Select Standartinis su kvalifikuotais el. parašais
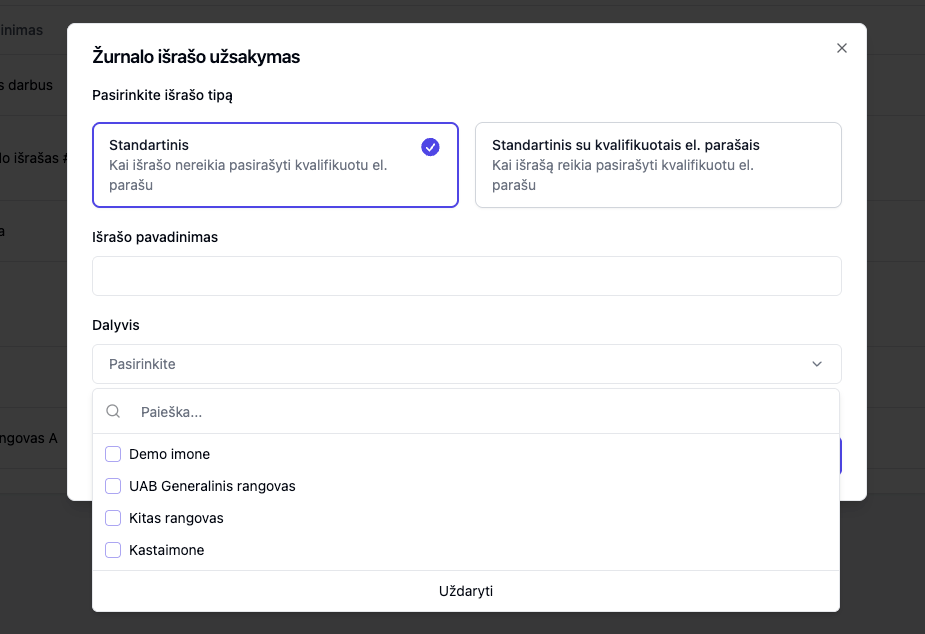This screenshot has height=634, width=925. [658, 165]
